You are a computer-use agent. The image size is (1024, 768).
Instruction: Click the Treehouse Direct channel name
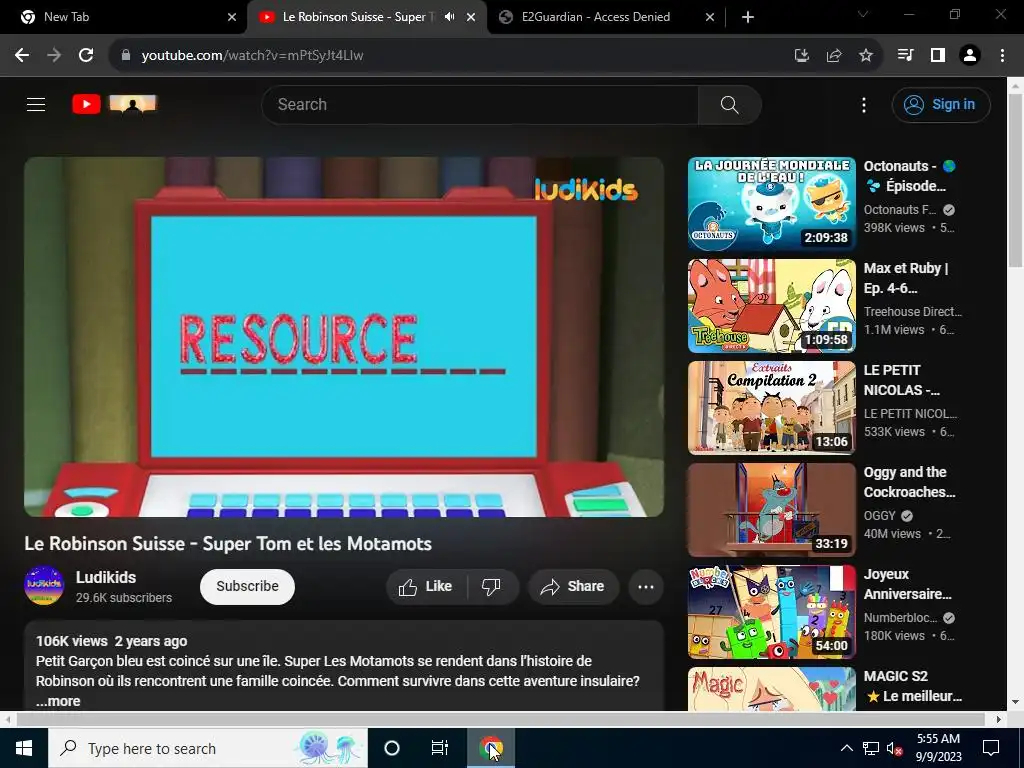coord(912,312)
